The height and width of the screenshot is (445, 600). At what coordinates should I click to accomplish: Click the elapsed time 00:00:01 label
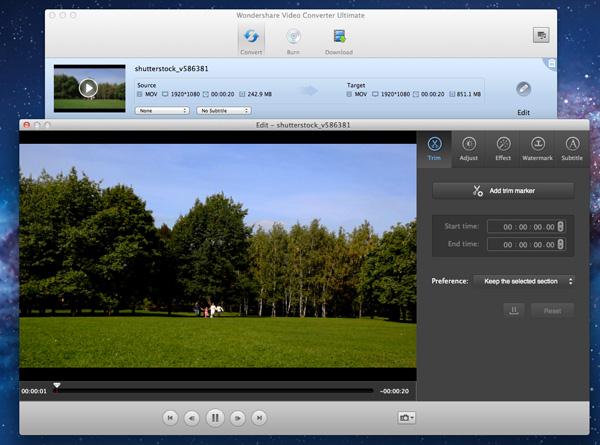(34, 391)
